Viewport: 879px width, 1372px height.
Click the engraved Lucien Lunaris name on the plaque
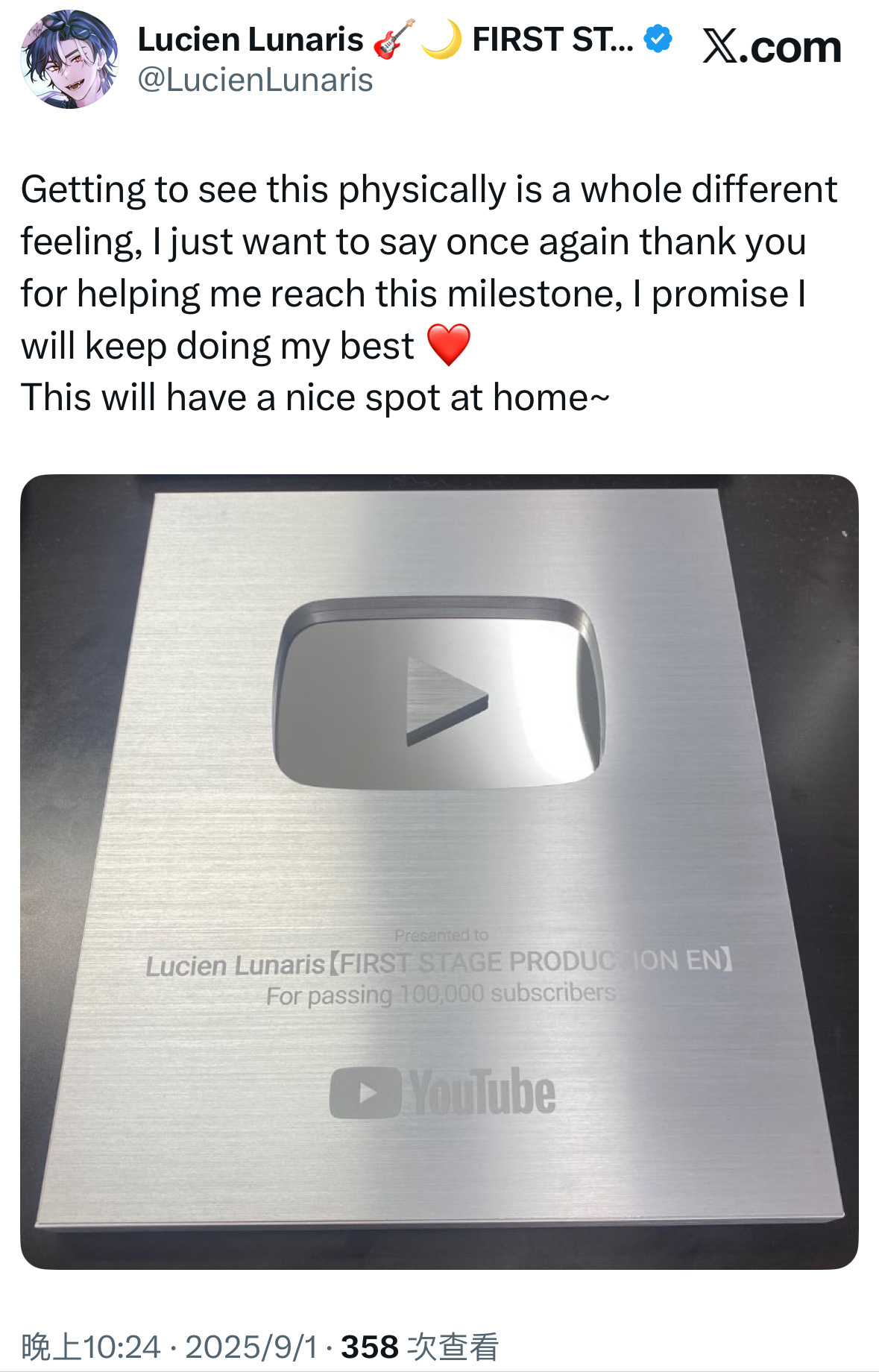236,966
